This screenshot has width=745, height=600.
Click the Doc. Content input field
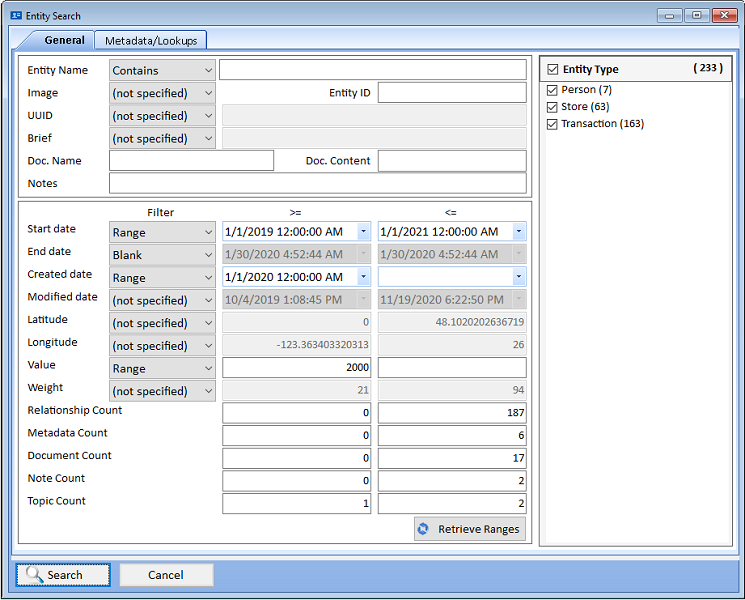452,161
